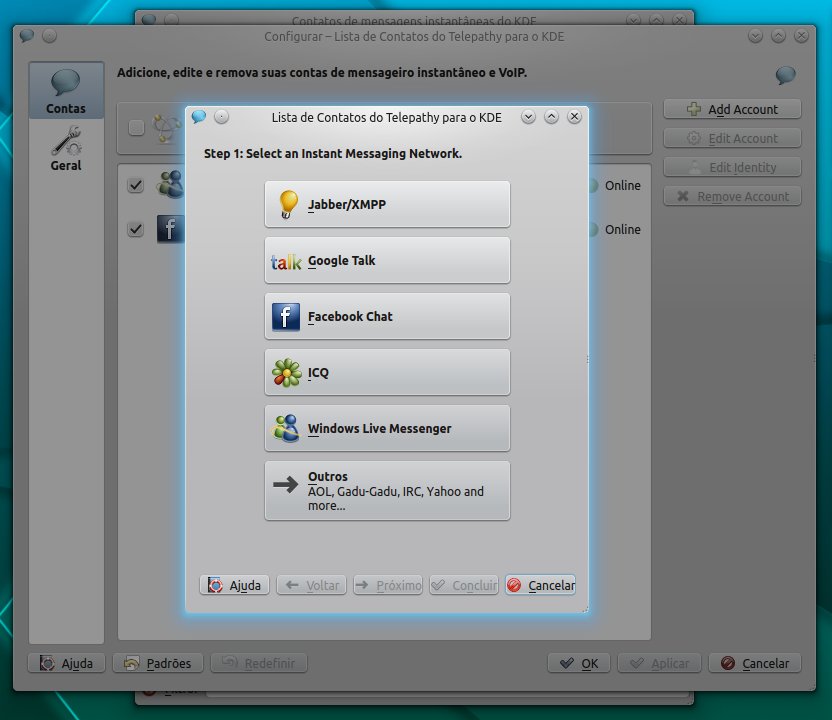Toggle the Messenger account checkbox
The image size is (832, 720).
click(136, 185)
